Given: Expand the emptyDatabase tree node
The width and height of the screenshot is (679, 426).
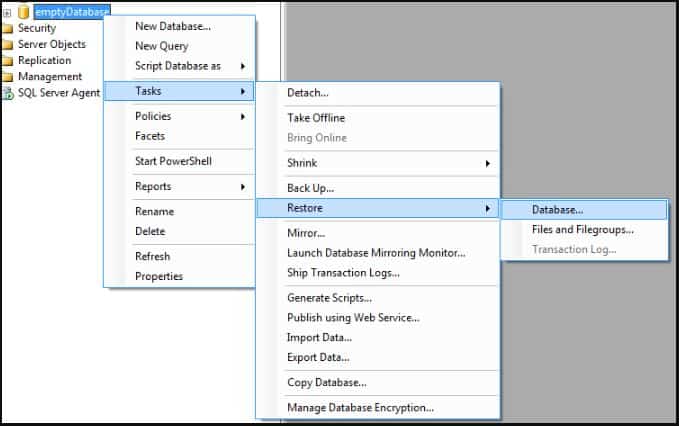Looking at the screenshot, I should pos(7,13).
